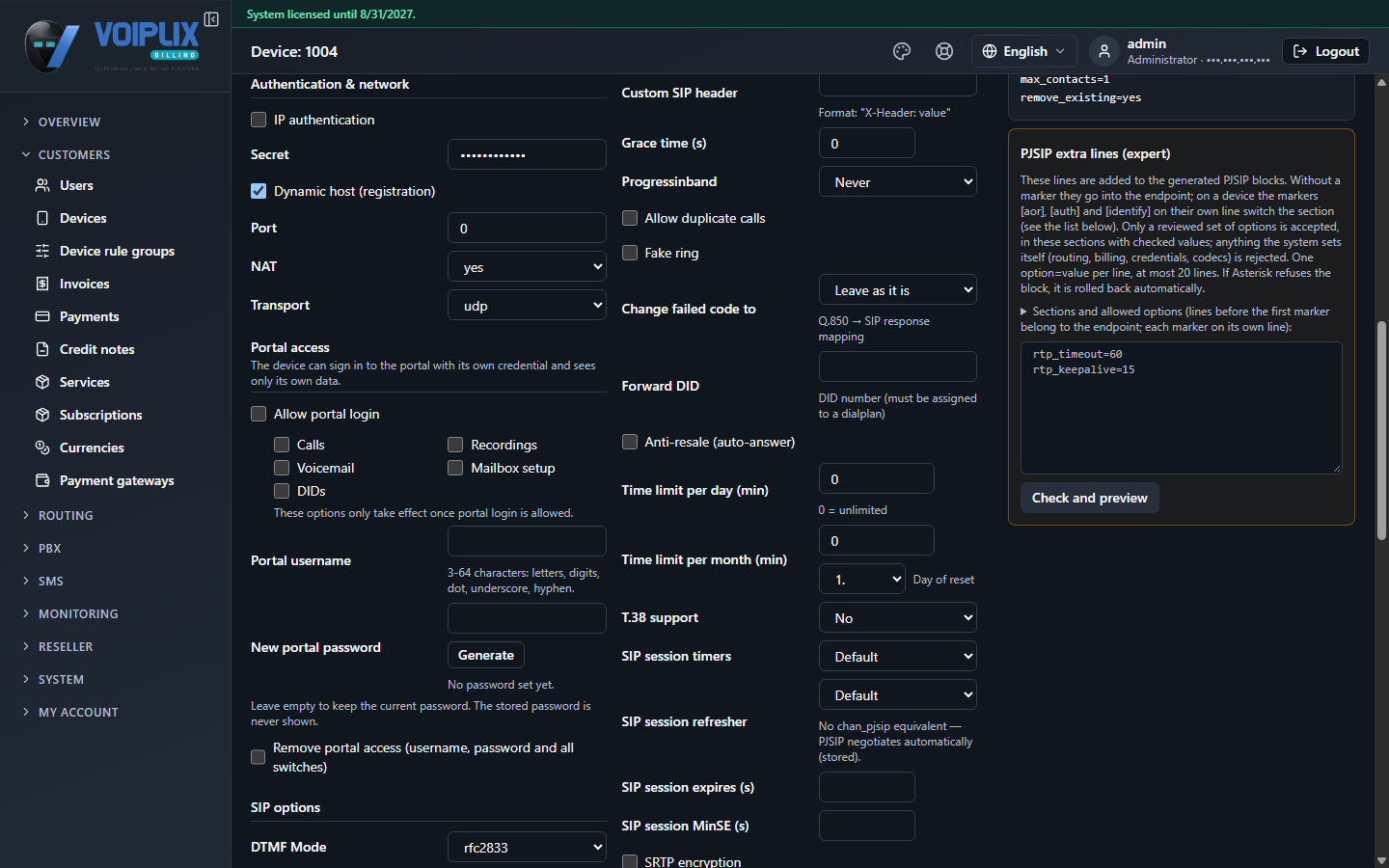Open Devices icon in sidebar
The image size is (1389, 868).
click(42, 218)
